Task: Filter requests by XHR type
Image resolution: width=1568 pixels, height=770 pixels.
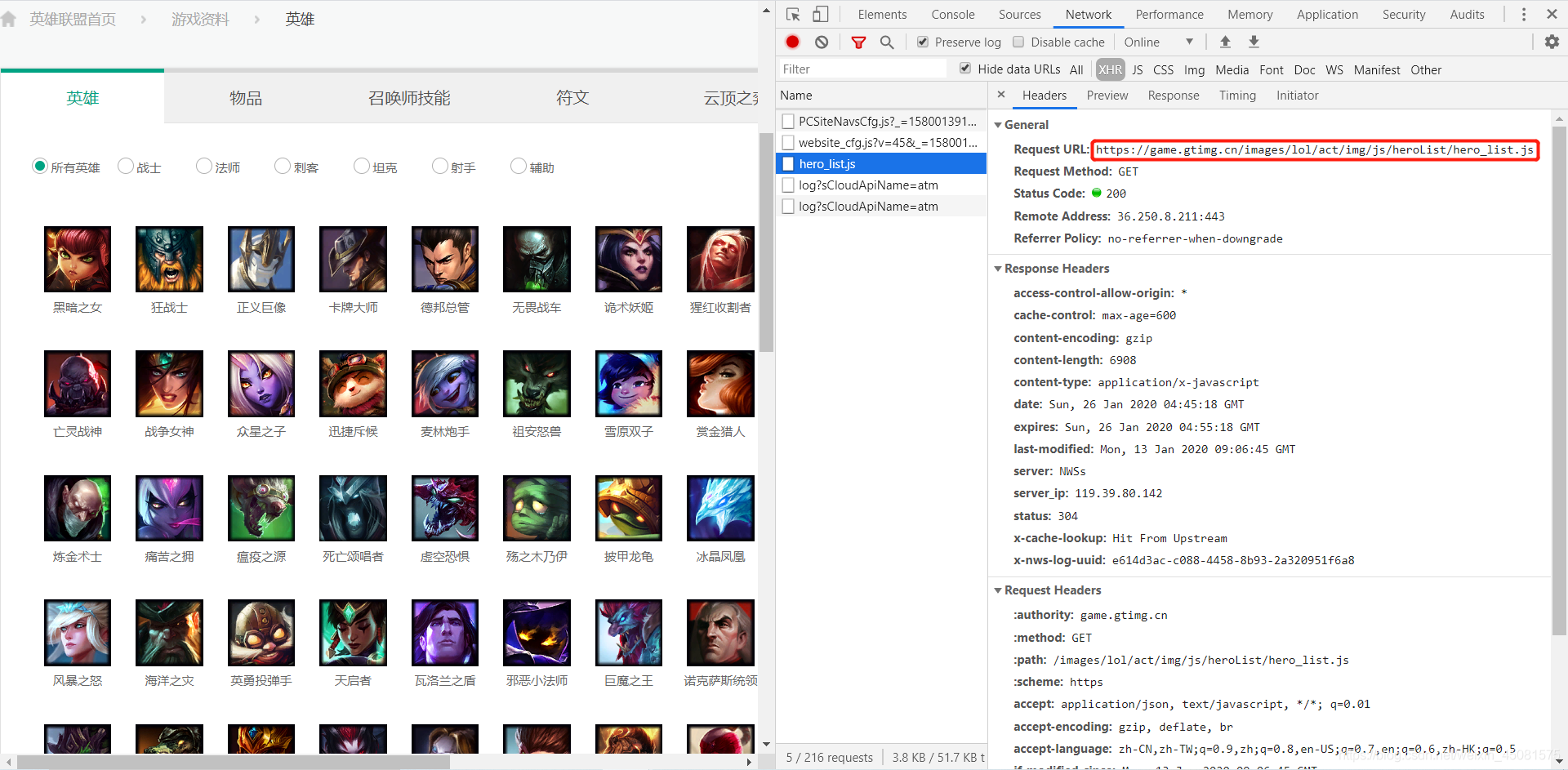Action: click(1110, 69)
